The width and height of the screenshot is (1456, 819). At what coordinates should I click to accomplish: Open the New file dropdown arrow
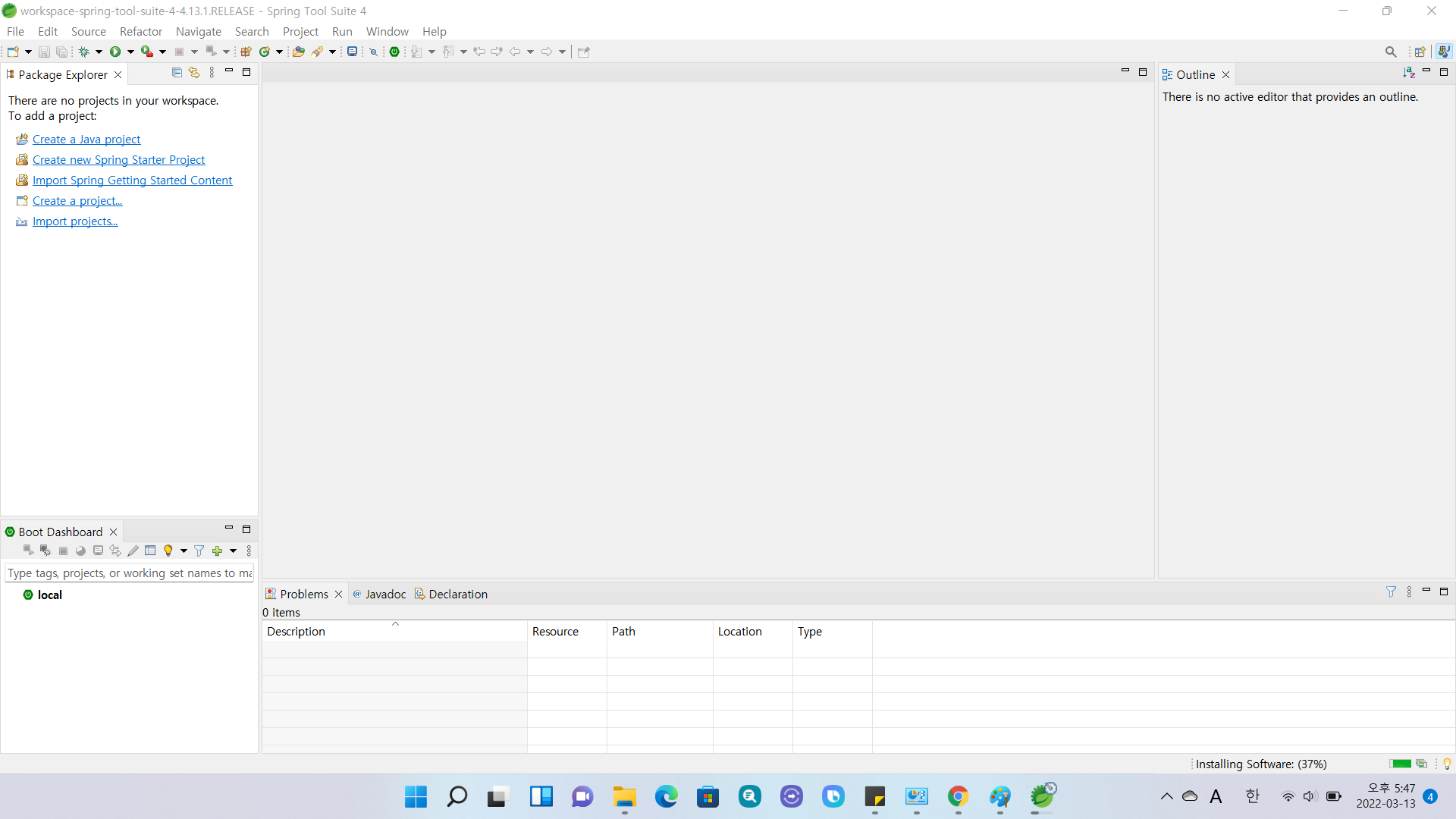click(x=29, y=52)
